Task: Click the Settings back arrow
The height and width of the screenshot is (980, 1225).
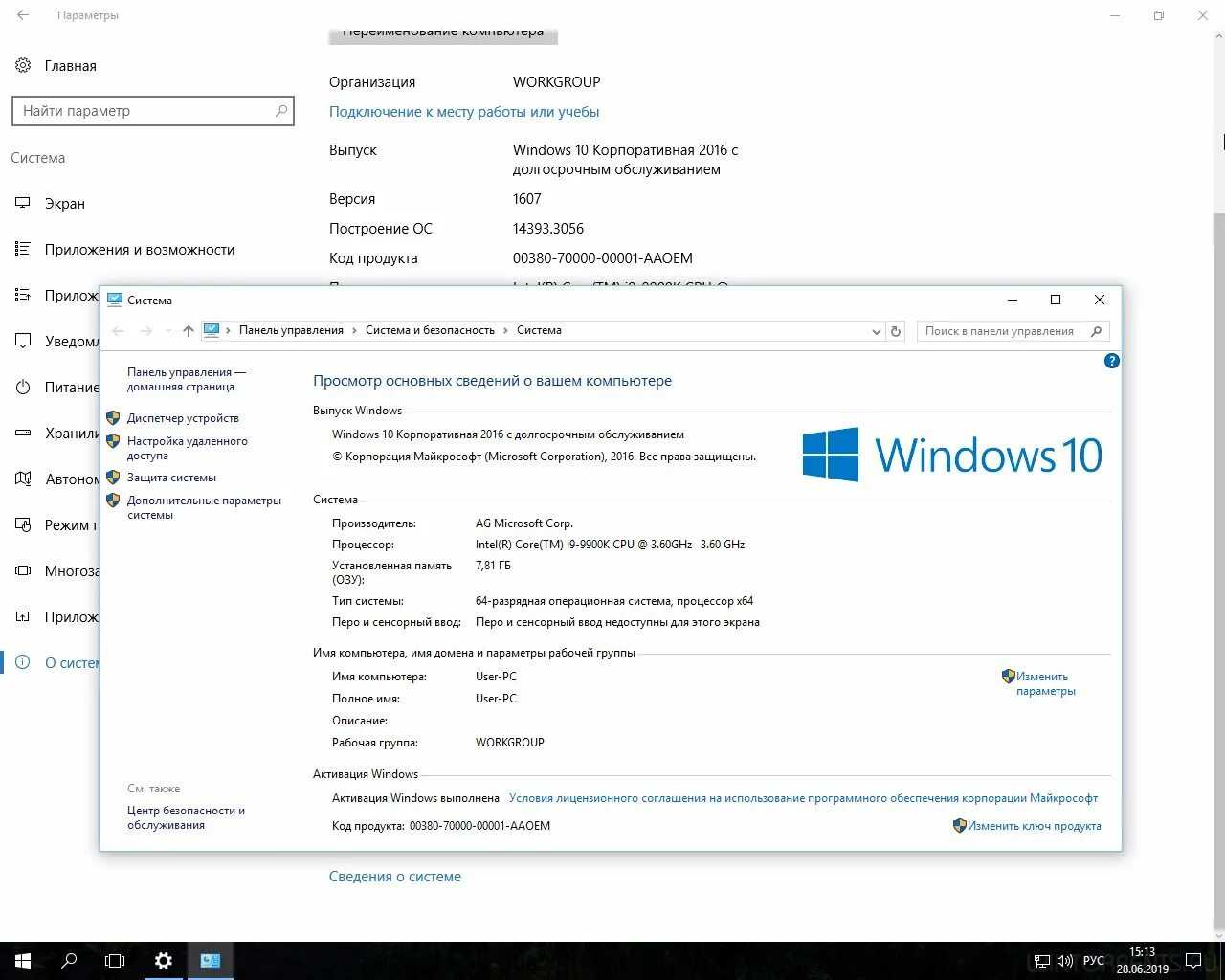Action: (x=23, y=15)
